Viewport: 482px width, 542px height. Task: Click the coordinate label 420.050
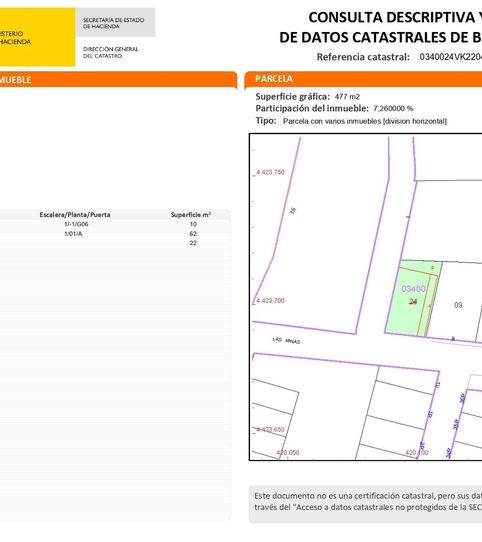(x=288, y=452)
